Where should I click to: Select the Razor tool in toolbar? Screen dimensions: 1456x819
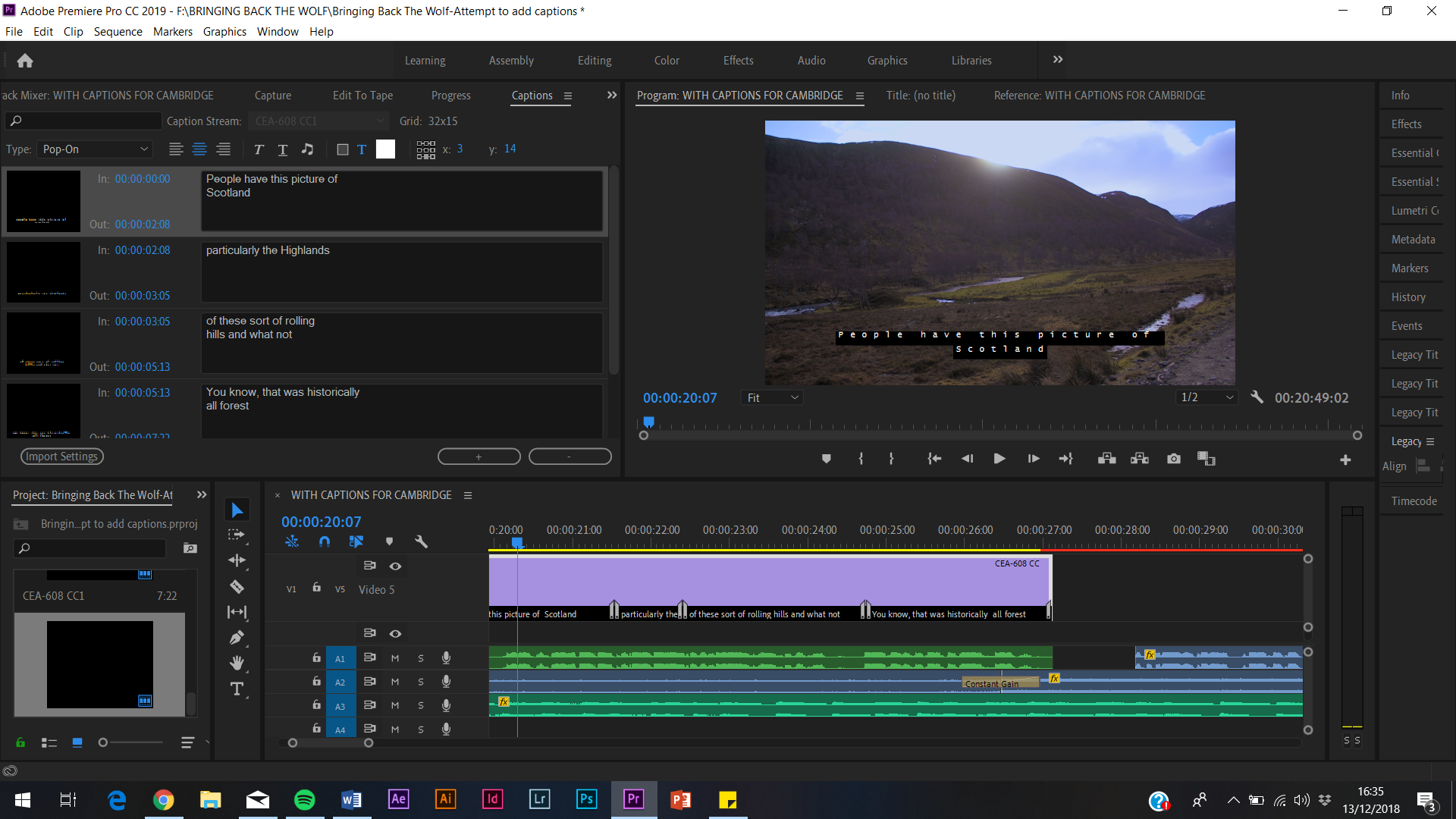pyautogui.click(x=237, y=588)
